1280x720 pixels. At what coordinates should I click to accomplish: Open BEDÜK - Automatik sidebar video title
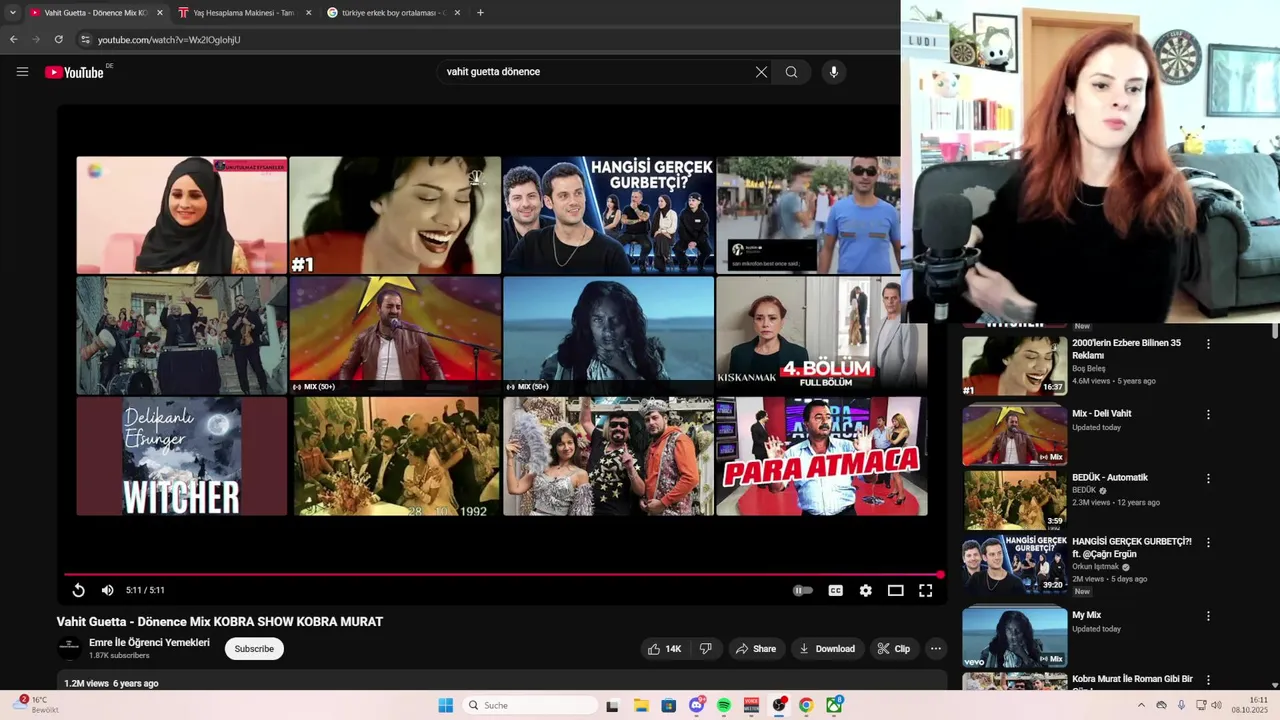[x=1110, y=478]
